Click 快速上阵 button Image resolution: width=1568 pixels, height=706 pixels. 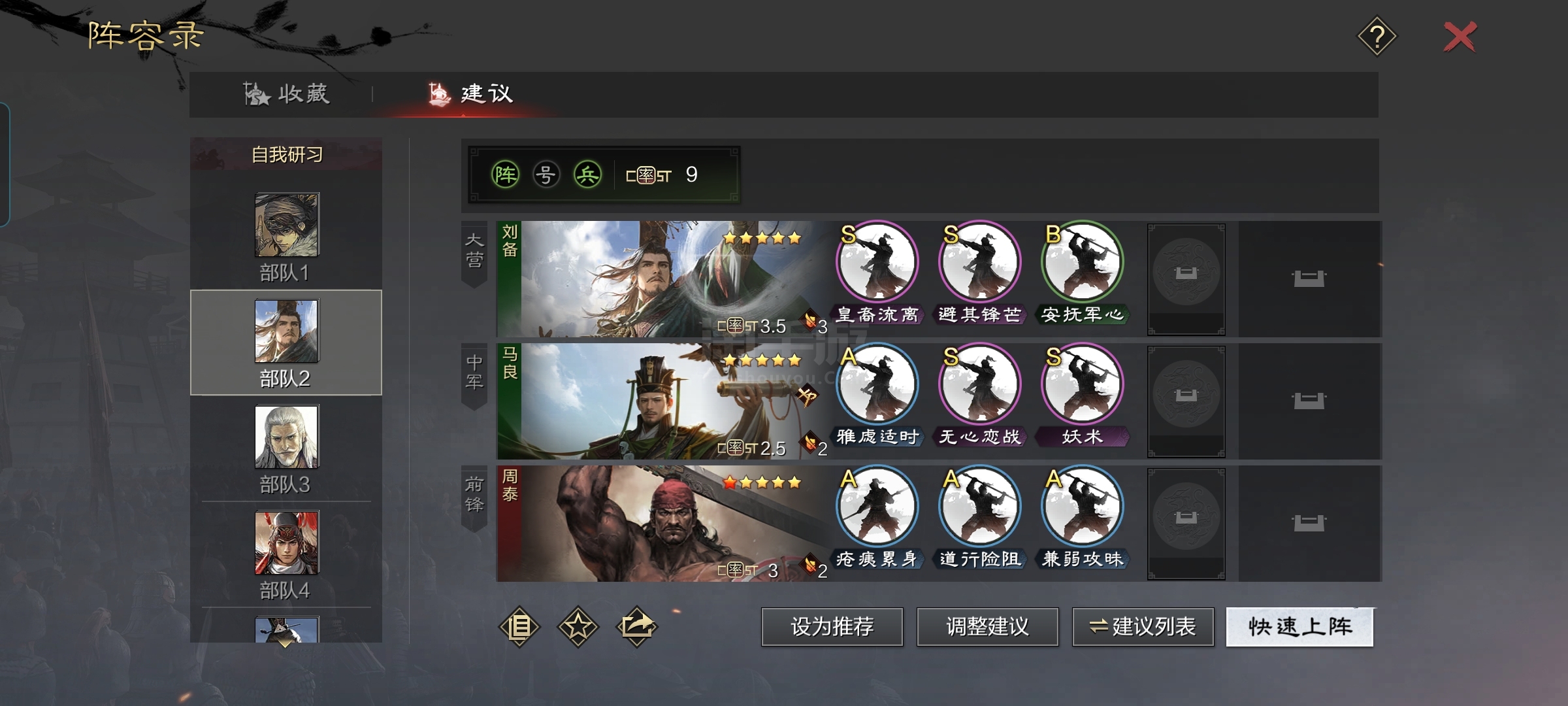[1300, 627]
